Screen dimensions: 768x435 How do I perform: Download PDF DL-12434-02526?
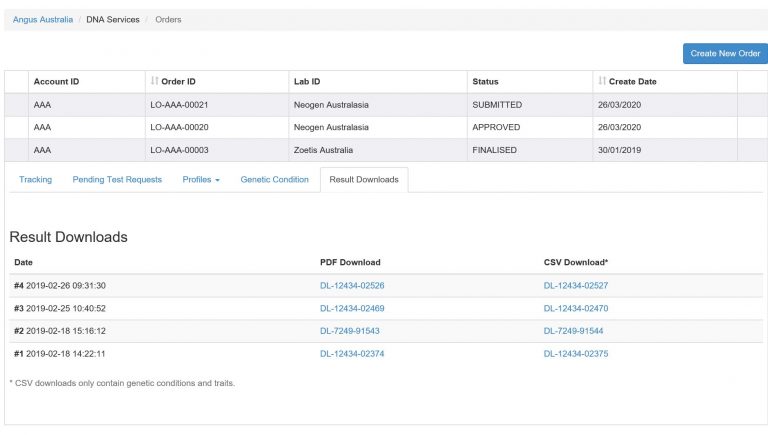pyautogui.click(x=352, y=286)
